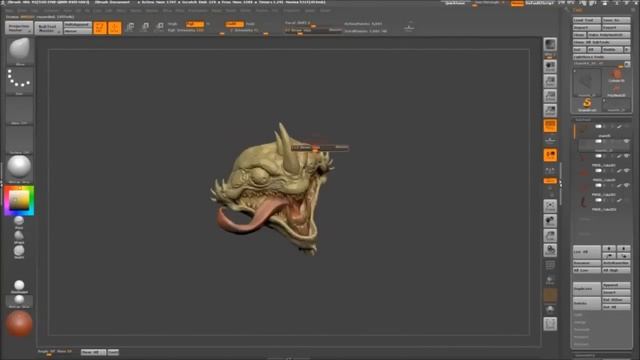Toggle Floor grid display
The height and width of the screenshot is (360, 640).
550,140
